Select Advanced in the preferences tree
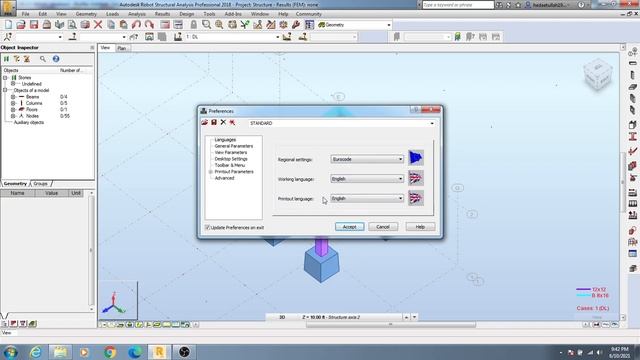 [224, 178]
